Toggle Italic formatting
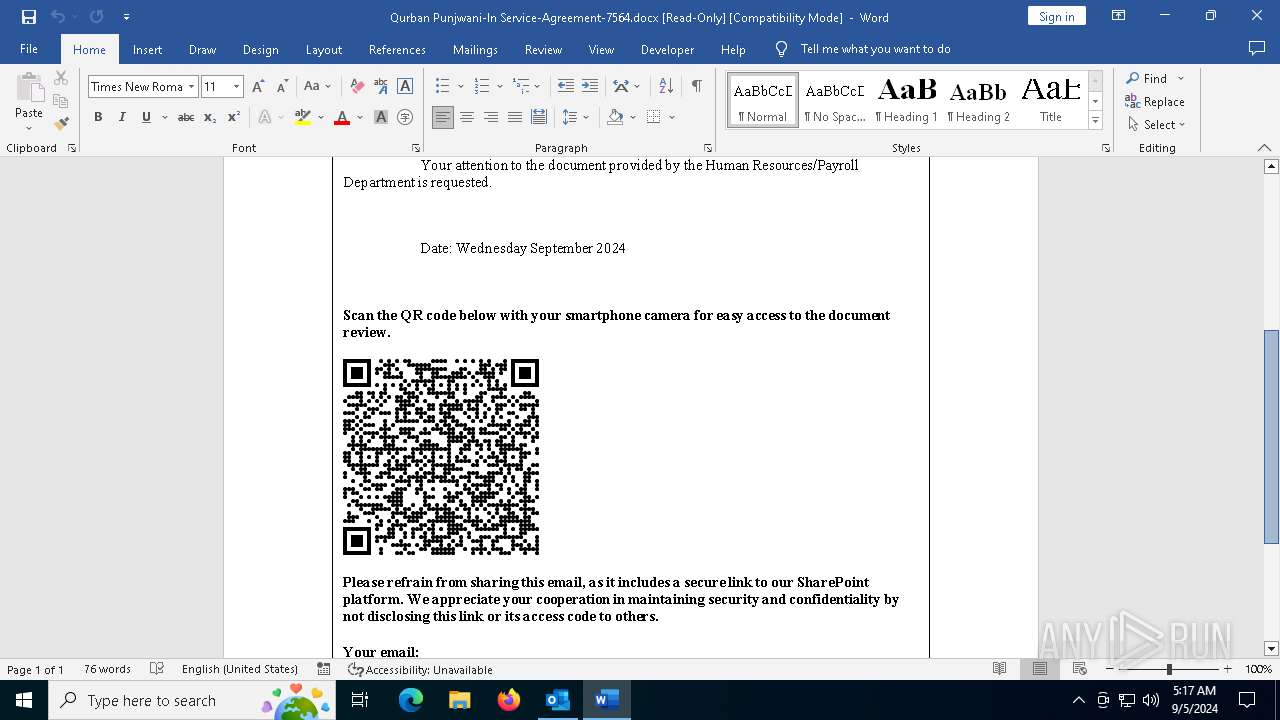 click(122, 117)
